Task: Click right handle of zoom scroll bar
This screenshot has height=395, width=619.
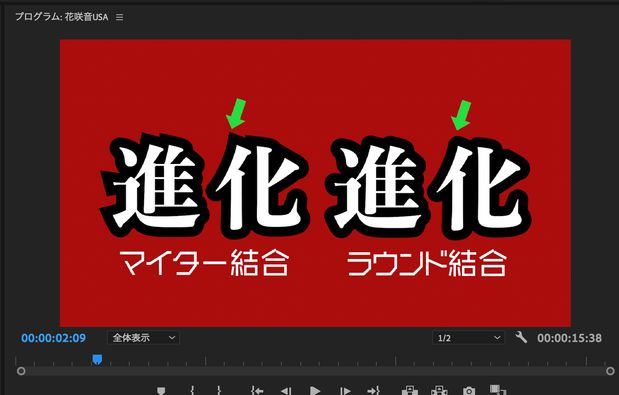Action: [610, 371]
